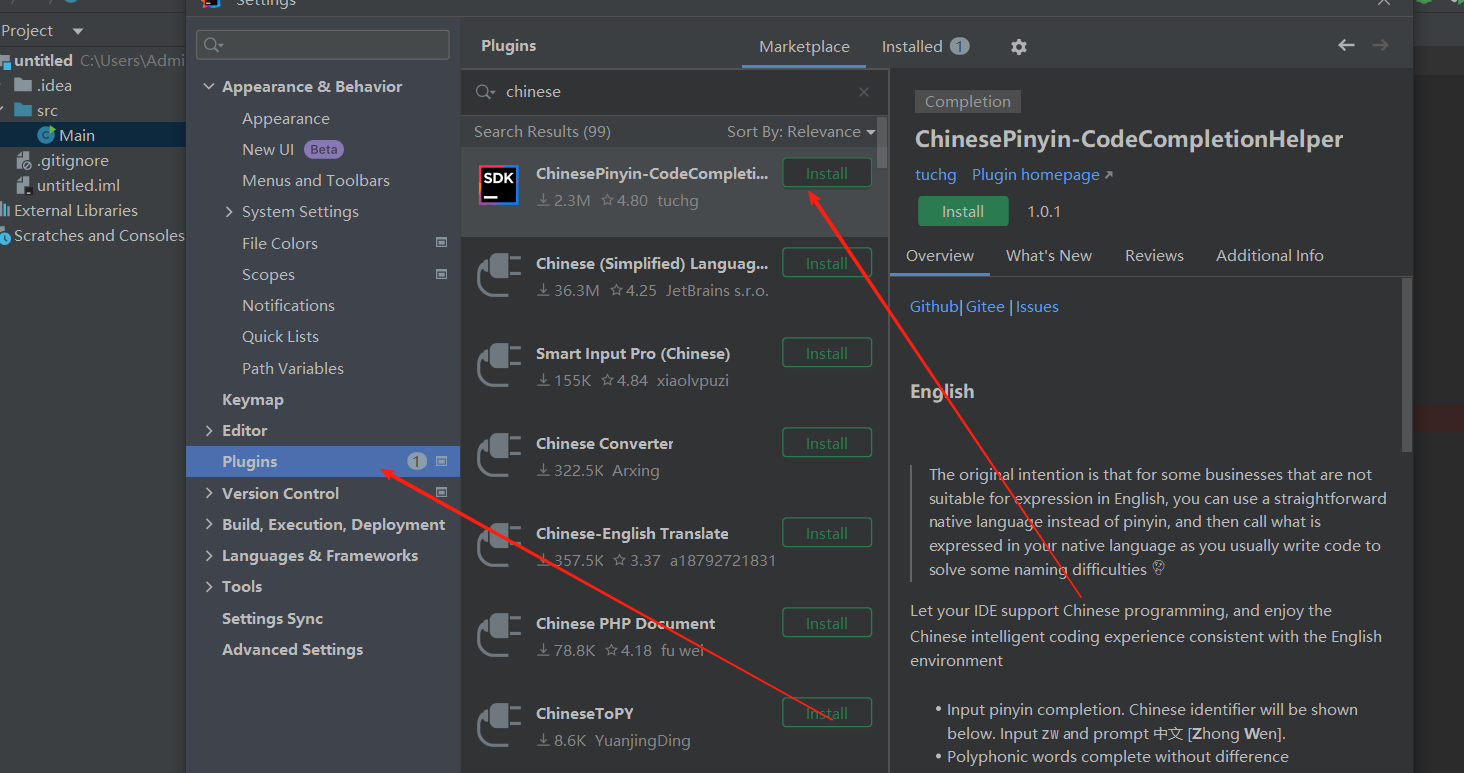
Task: Install ChinesePinyin-CodeCompletionHelper from the list
Action: pyautogui.click(x=827, y=173)
